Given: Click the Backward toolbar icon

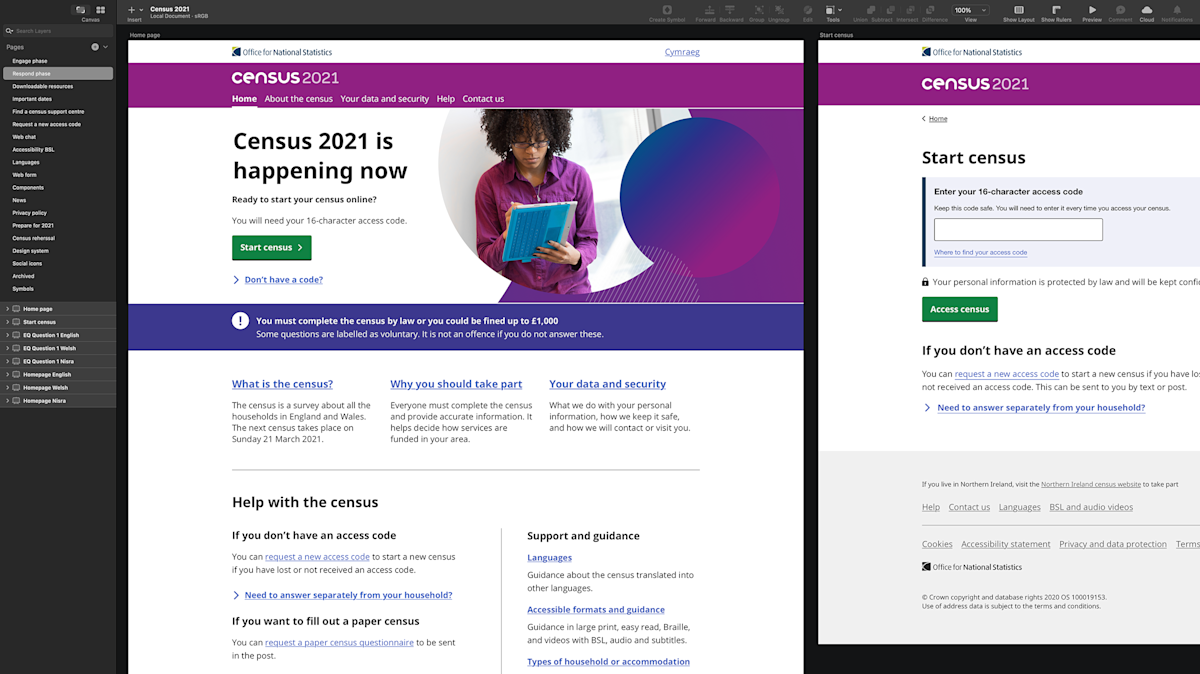Looking at the screenshot, I should point(731,10).
